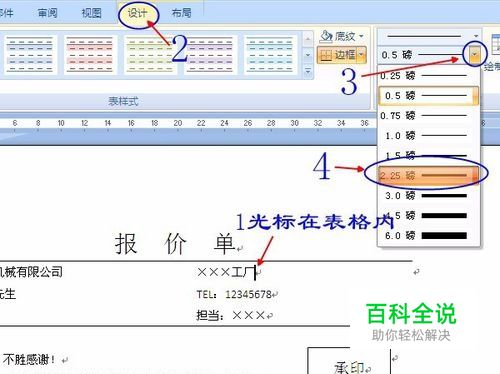Click the ×××工厂 table cell text
The image size is (500, 374).
coord(226,272)
